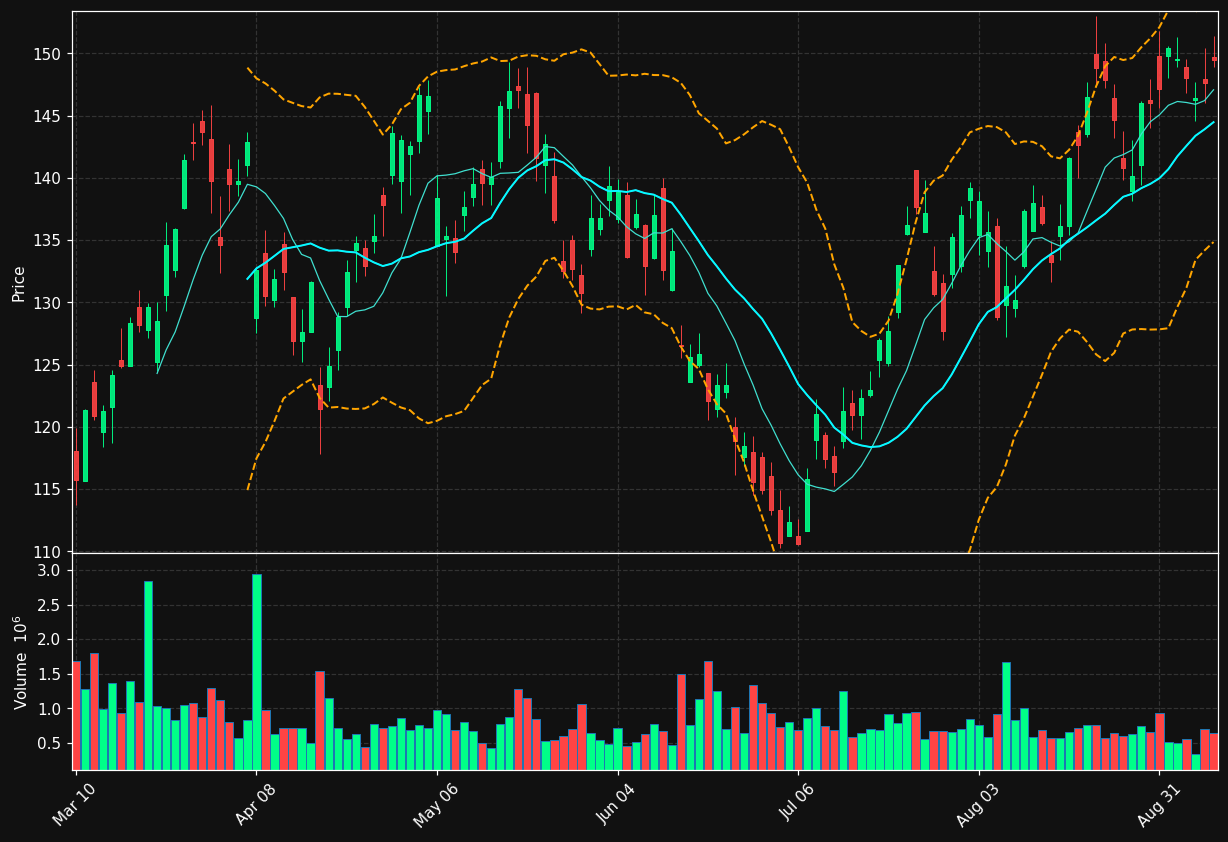Click the tallest green volume bar at Apr 08

point(257,672)
